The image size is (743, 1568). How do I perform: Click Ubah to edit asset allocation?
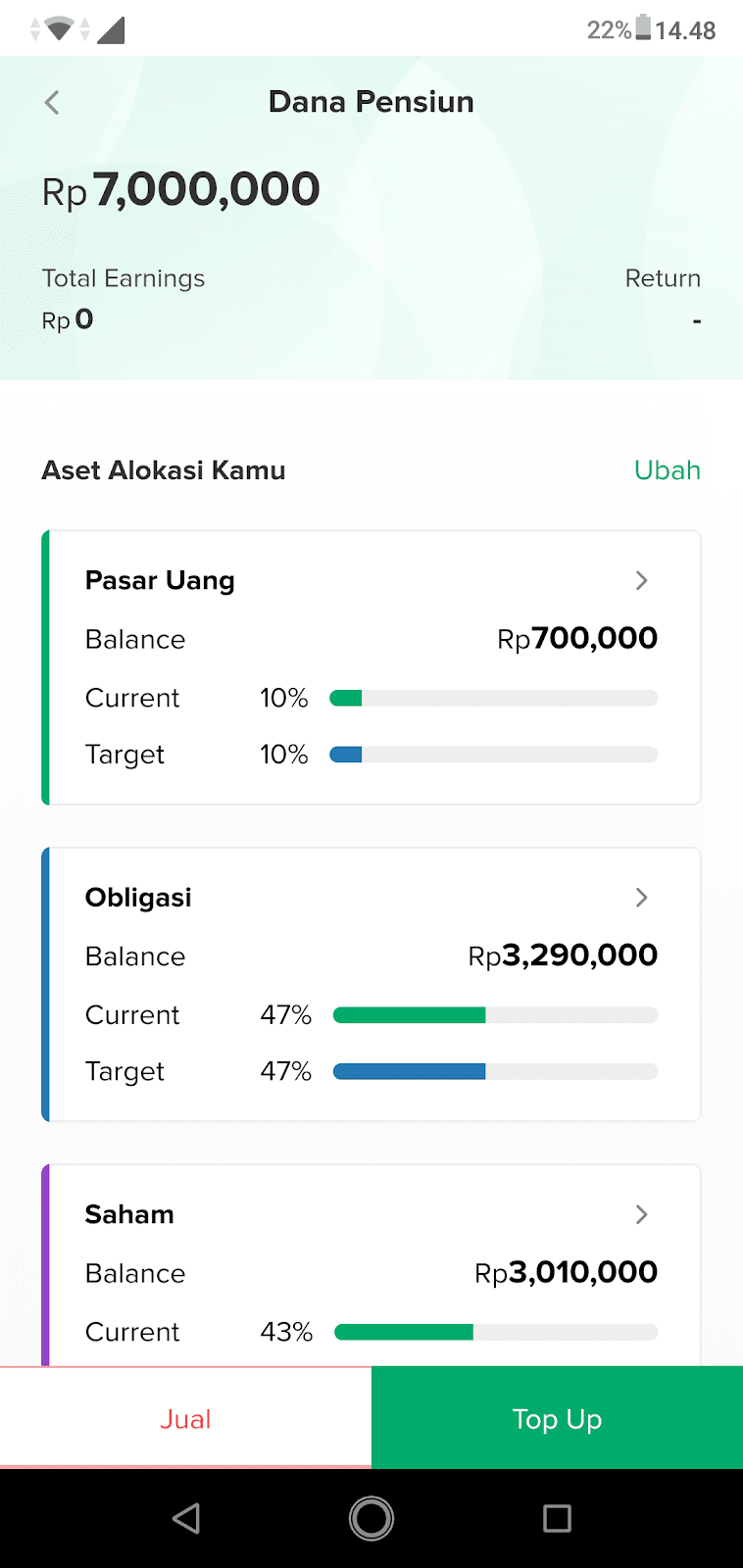(x=667, y=470)
